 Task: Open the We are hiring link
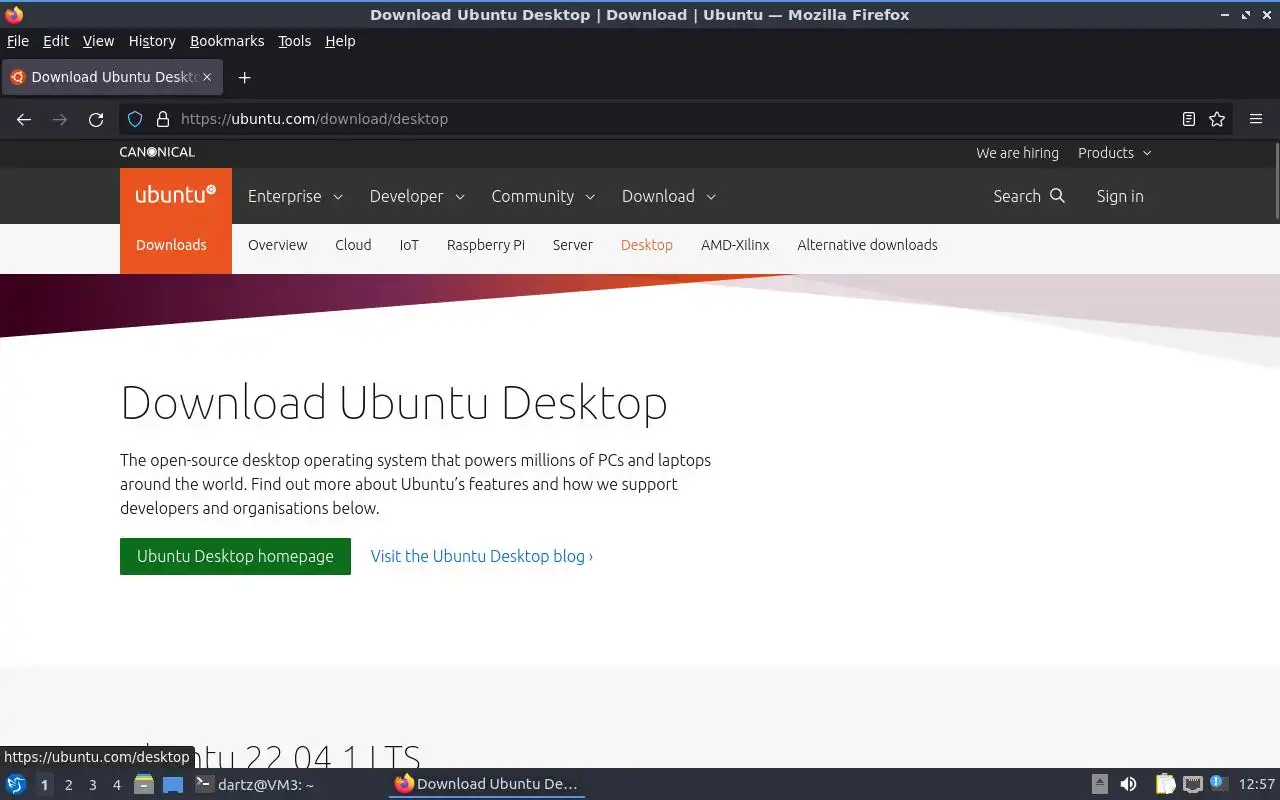[1017, 153]
